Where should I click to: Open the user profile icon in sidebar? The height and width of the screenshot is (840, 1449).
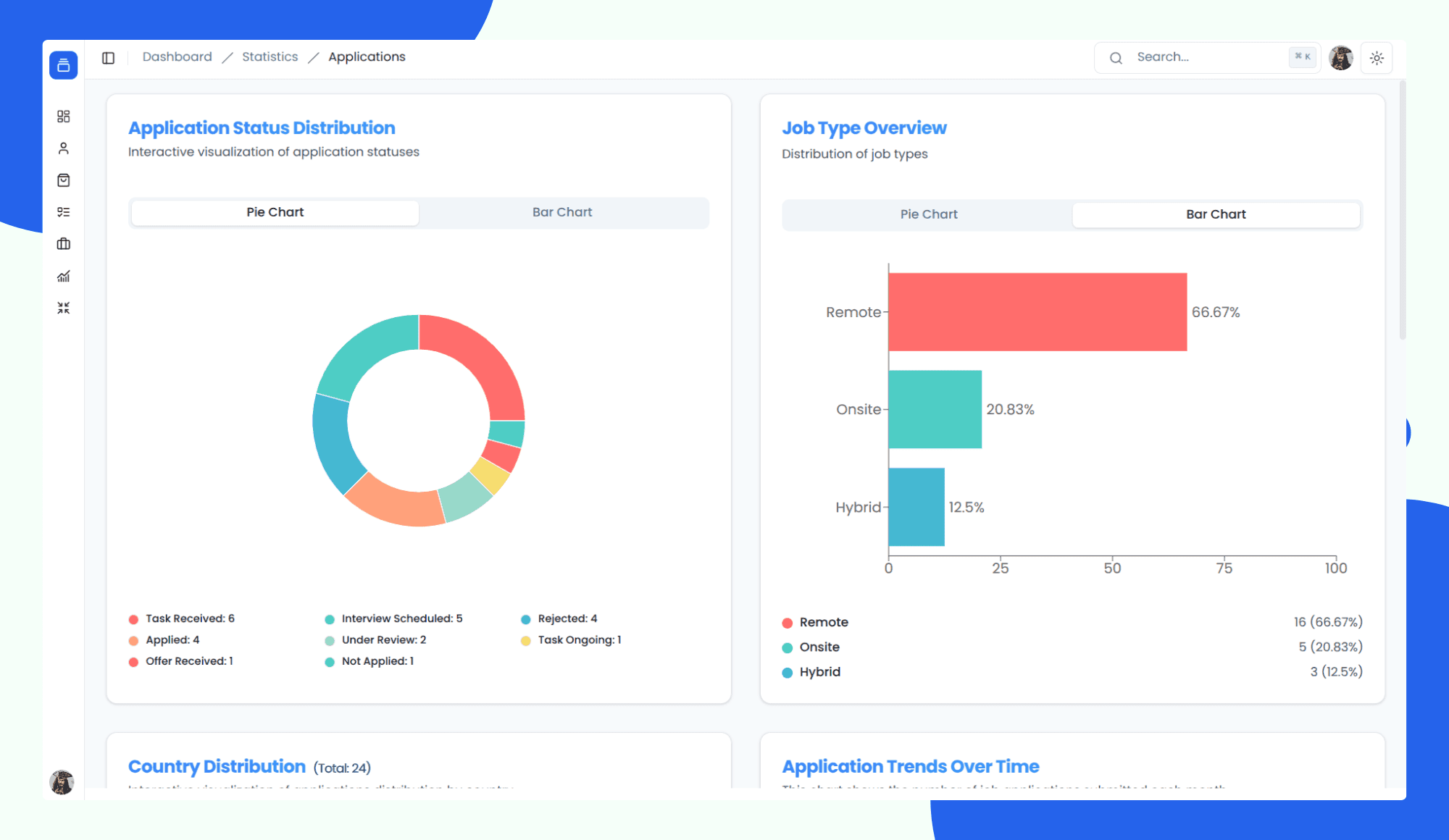tap(64, 148)
